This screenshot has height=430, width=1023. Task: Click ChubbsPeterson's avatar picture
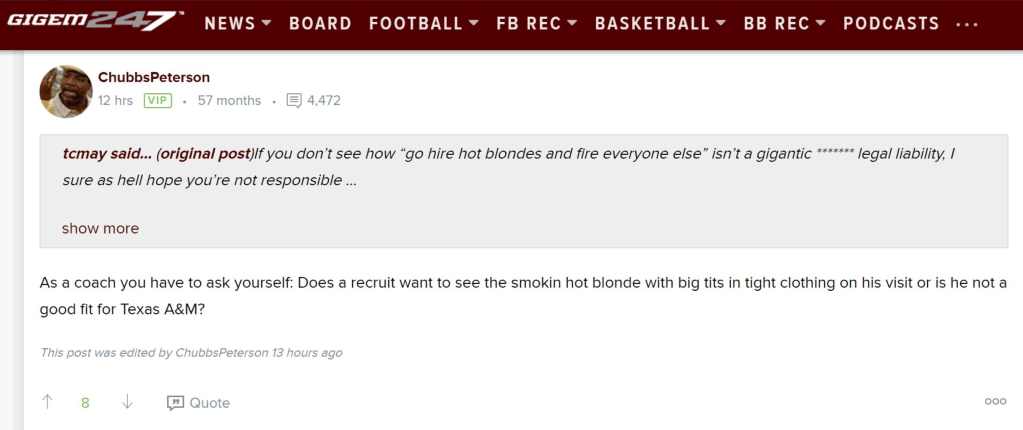66,91
